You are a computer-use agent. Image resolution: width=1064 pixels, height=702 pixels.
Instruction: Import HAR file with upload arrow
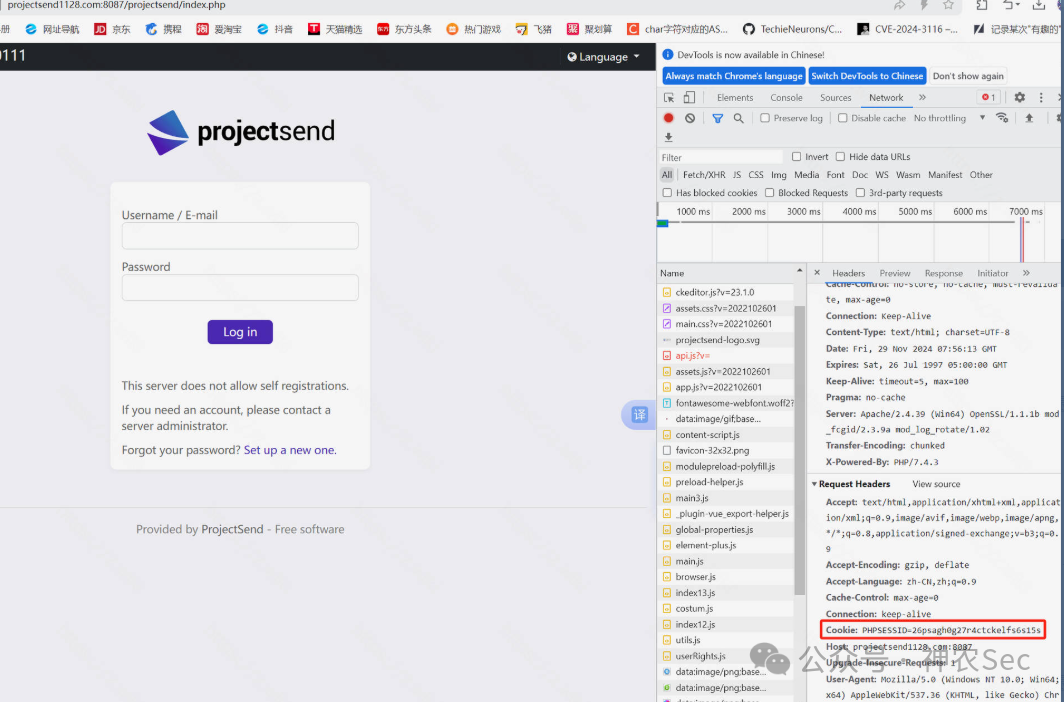point(1029,117)
